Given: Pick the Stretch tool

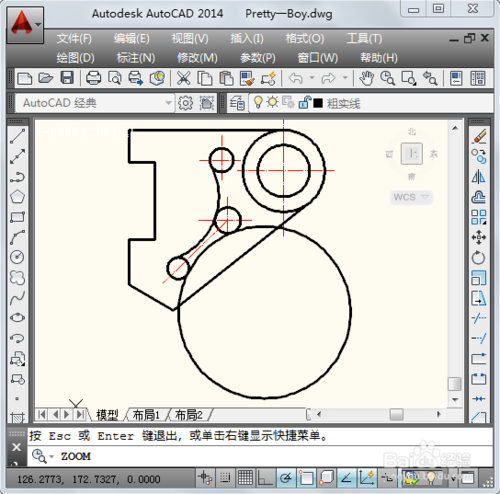Looking at the screenshot, I should [x=479, y=298].
